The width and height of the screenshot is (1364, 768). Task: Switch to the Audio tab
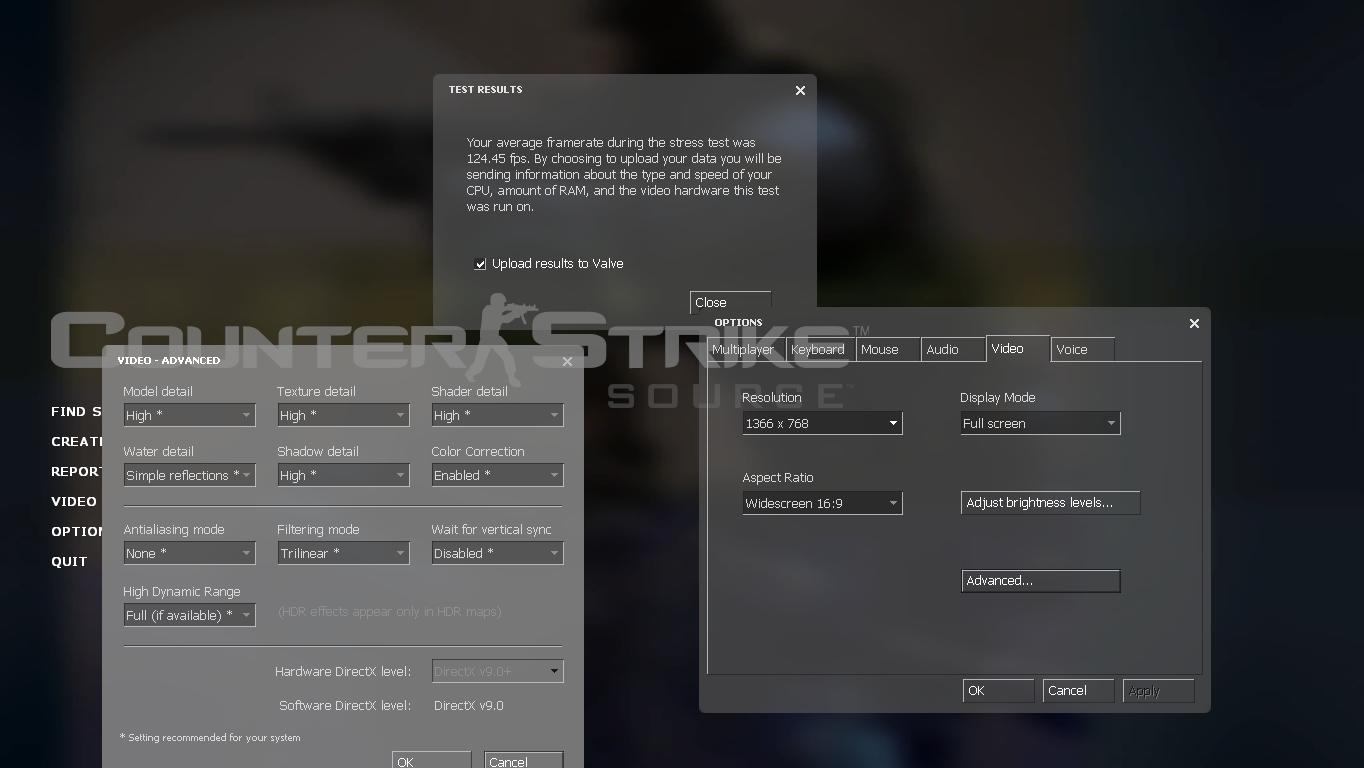pos(951,349)
